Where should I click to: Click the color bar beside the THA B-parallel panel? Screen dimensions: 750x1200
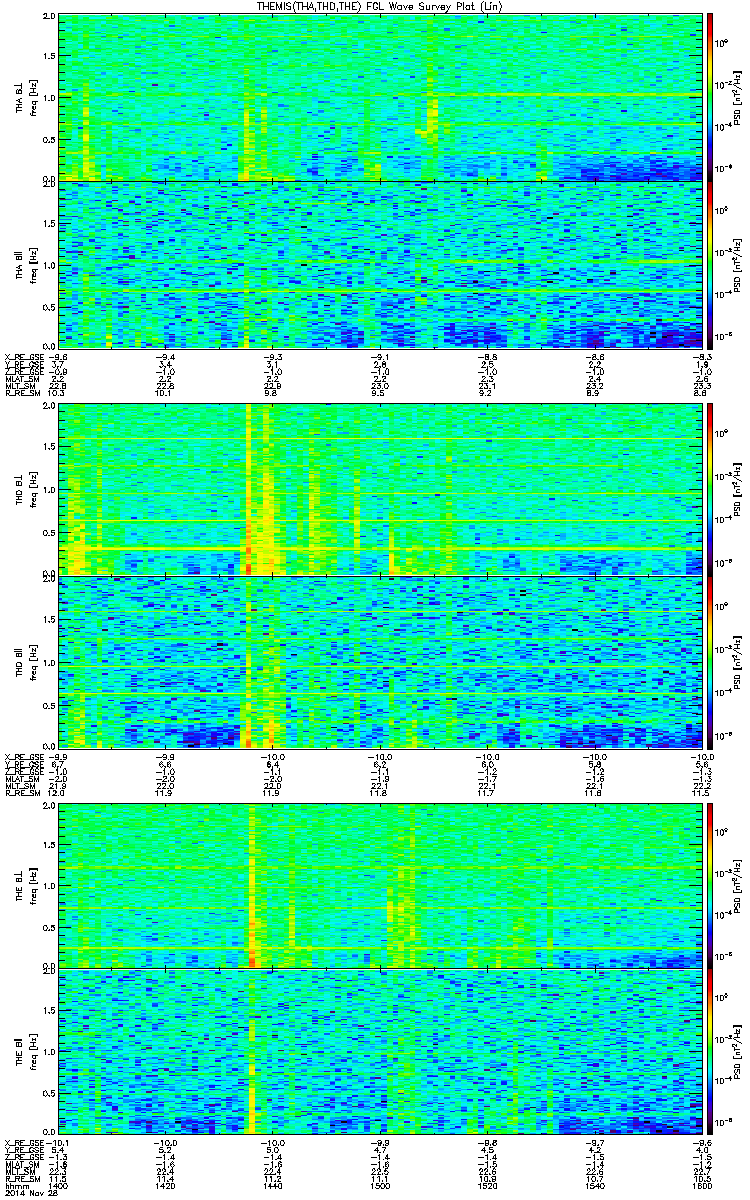tap(710, 264)
